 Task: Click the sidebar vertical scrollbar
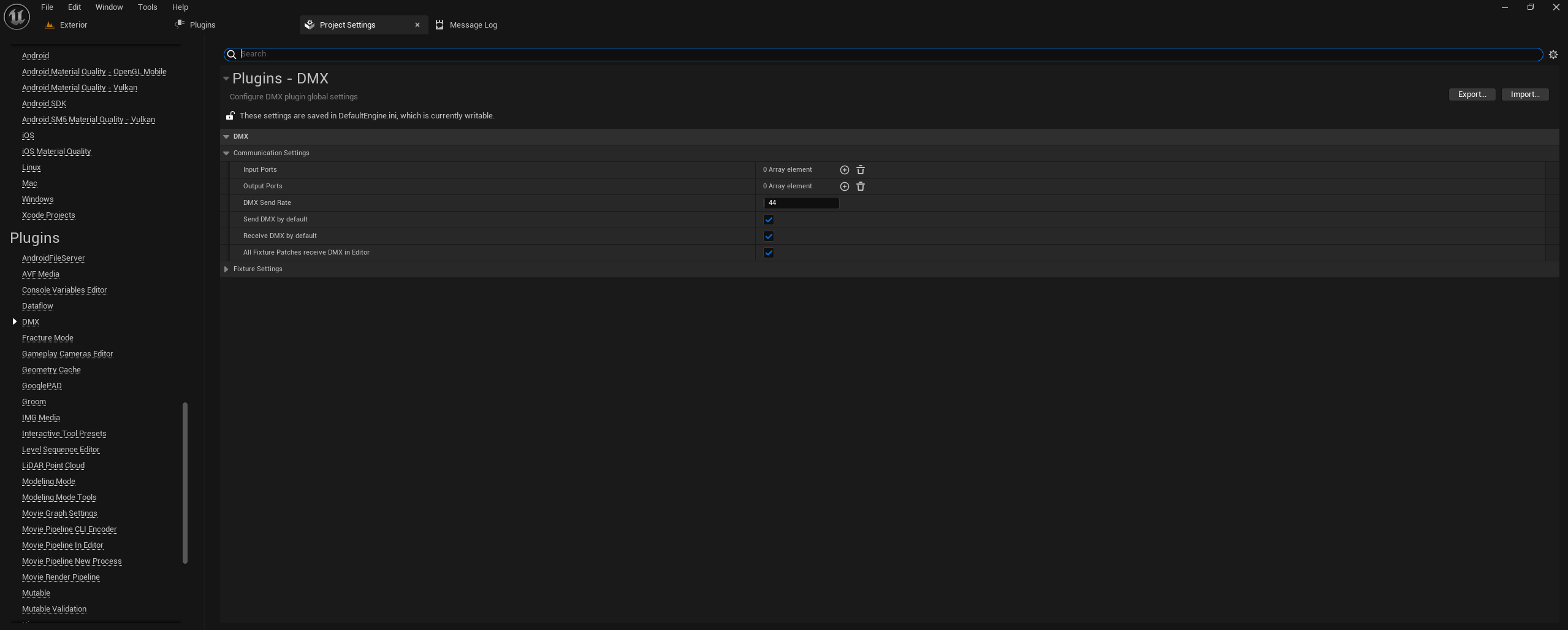pos(185,483)
